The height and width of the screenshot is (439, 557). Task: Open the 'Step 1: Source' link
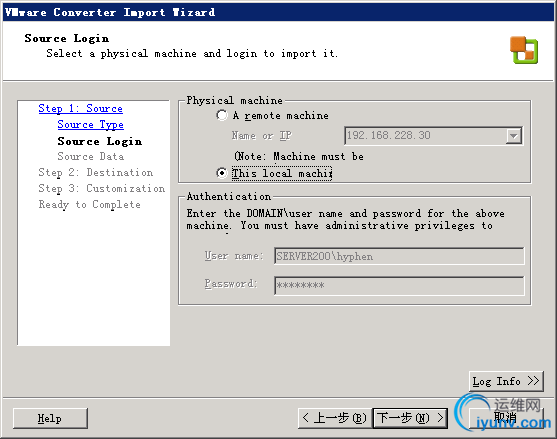(x=81, y=109)
